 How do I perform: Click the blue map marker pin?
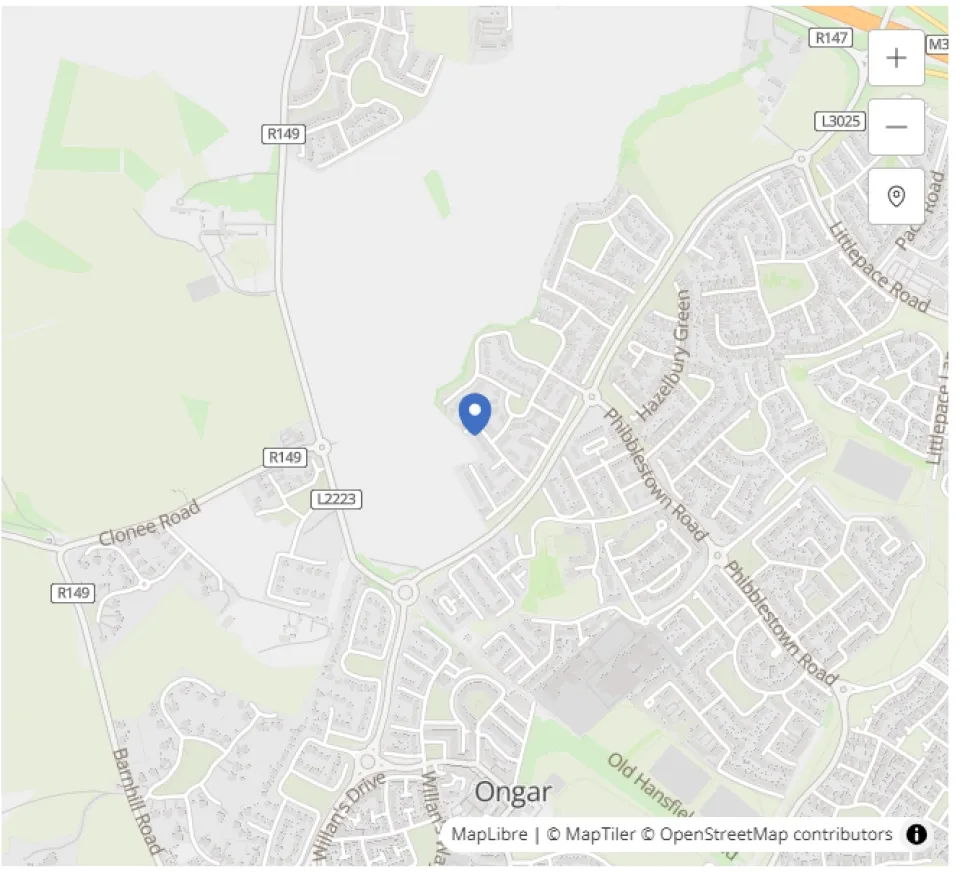point(475,415)
